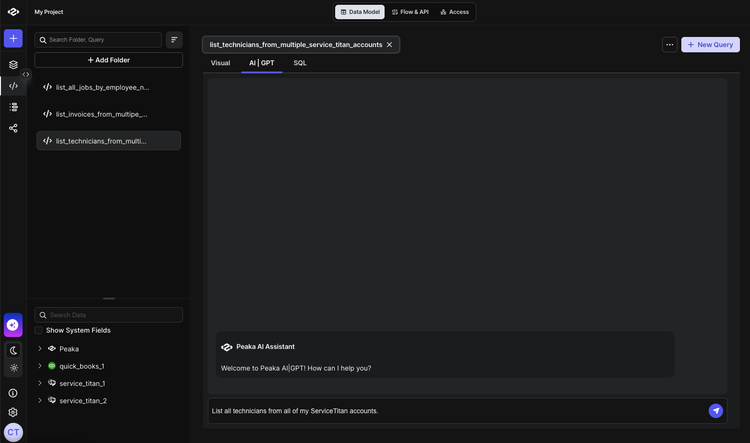
Task: Click the My Project title
Action: coord(49,12)
